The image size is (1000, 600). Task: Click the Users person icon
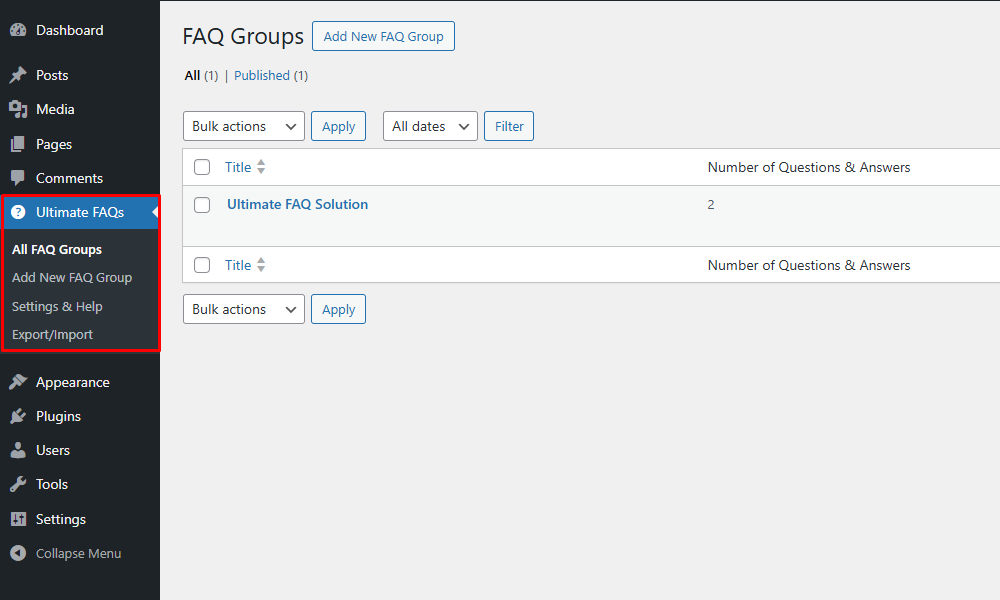pos(18,450)
